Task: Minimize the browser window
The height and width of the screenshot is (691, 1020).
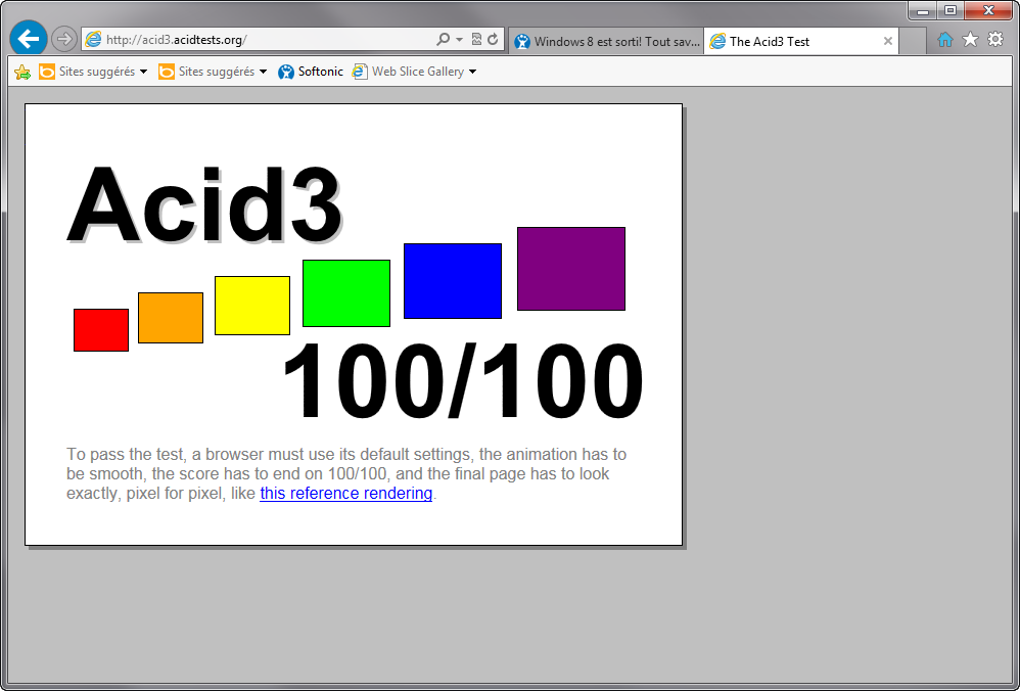Action: (922, 10)
